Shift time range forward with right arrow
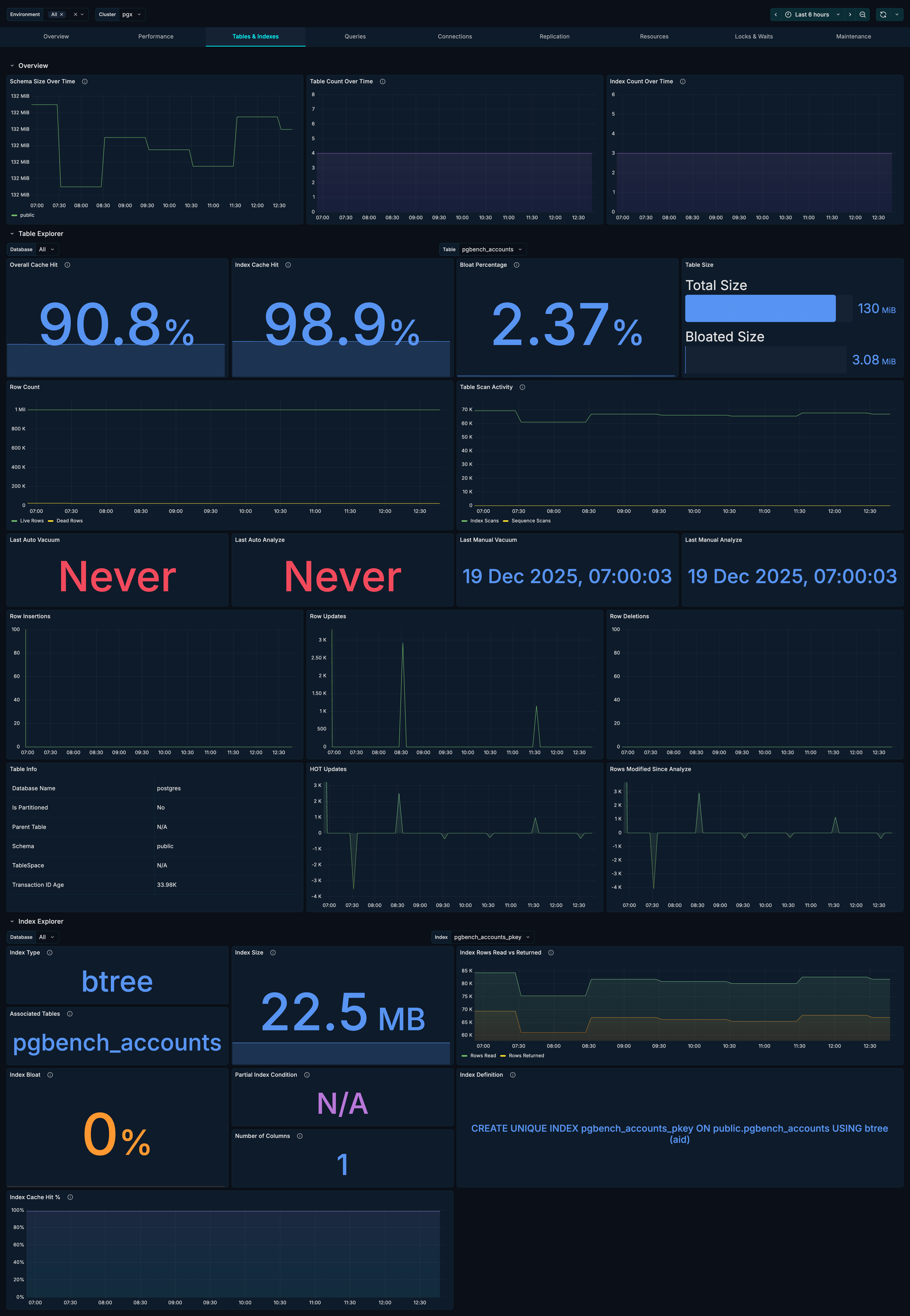 pyautogui.click(x=850, y=14)
